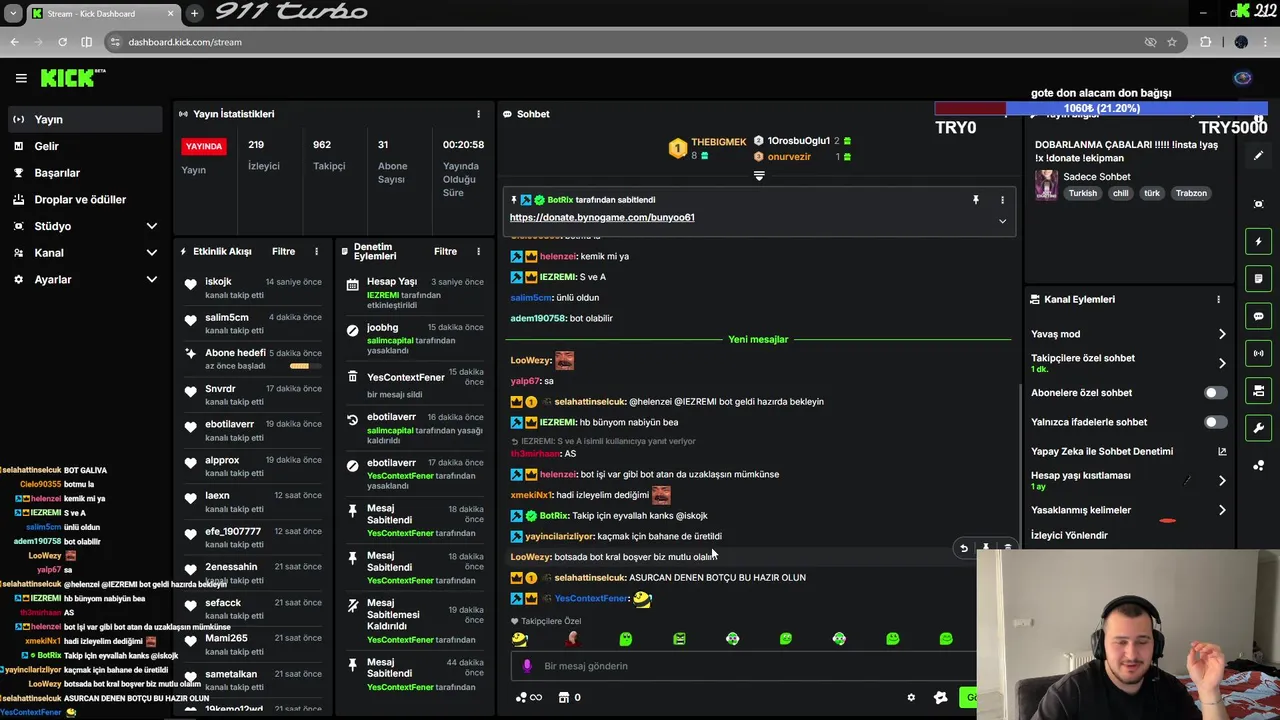Image resolution: width=1280 pixels, height=720 pixels.
Task: Click the document notes sidebar icon
Action: [x=1258, y=279]
